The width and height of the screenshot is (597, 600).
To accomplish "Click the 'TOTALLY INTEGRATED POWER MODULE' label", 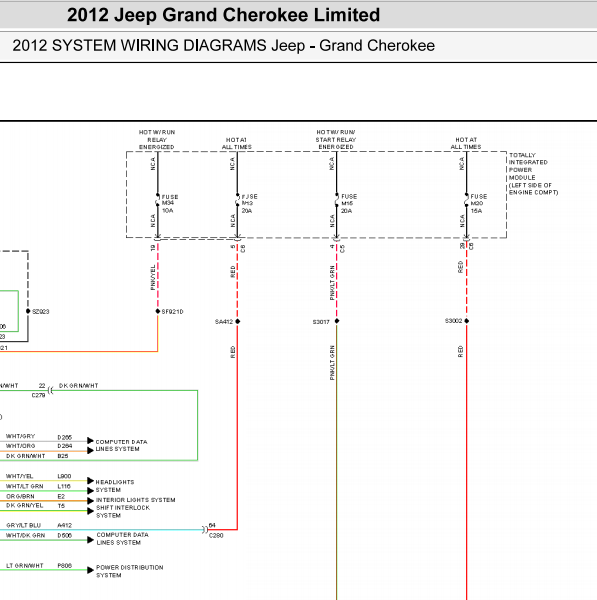I will 533,174.
